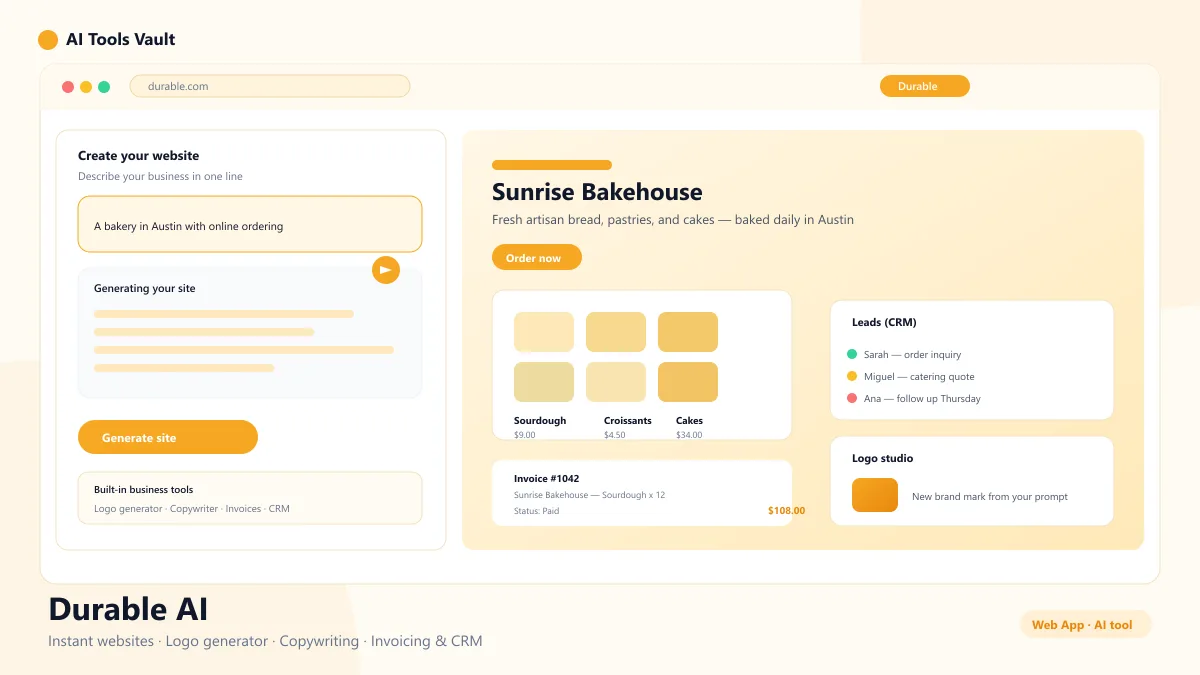This screenshot has height=675, width=1200.
Task: Click the AI Tools Vault brand name
Action: (x=120, y=40)
